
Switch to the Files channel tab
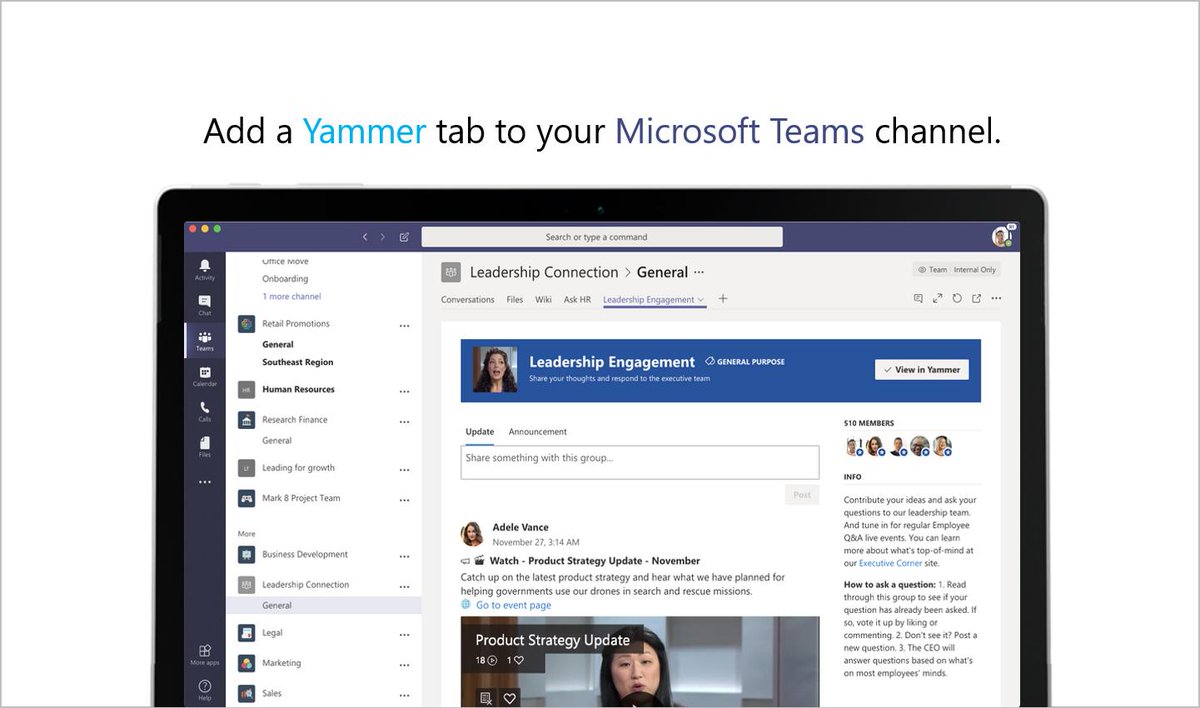pyautogui.click(x=515, y=299)
